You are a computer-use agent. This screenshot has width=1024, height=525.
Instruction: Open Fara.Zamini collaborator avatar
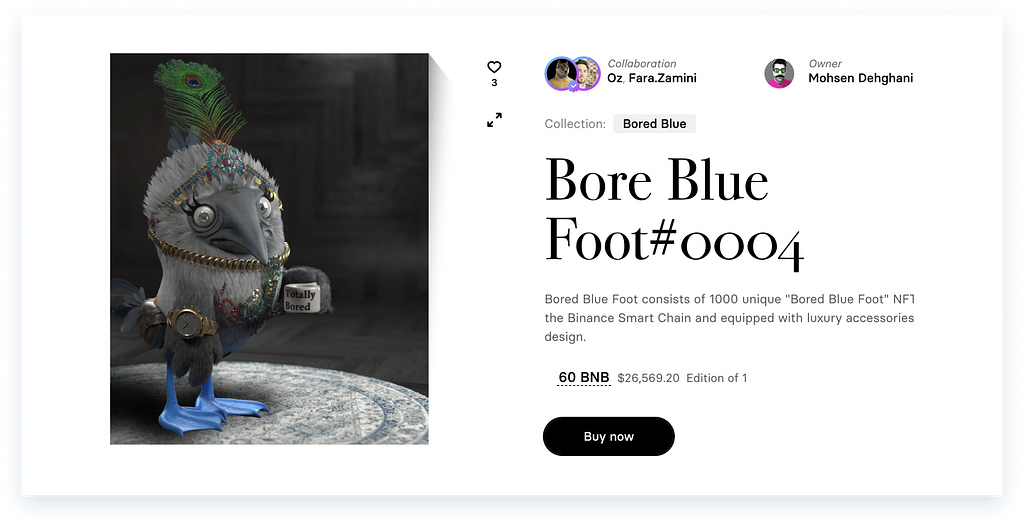click(x=588, y=73)
